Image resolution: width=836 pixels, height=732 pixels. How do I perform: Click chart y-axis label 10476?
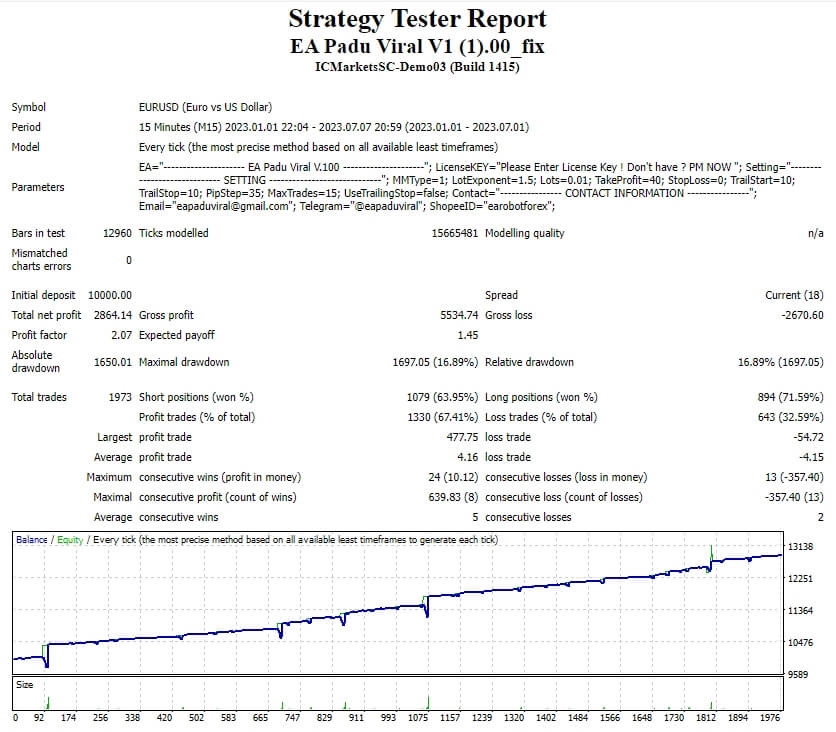pos(800,643)
